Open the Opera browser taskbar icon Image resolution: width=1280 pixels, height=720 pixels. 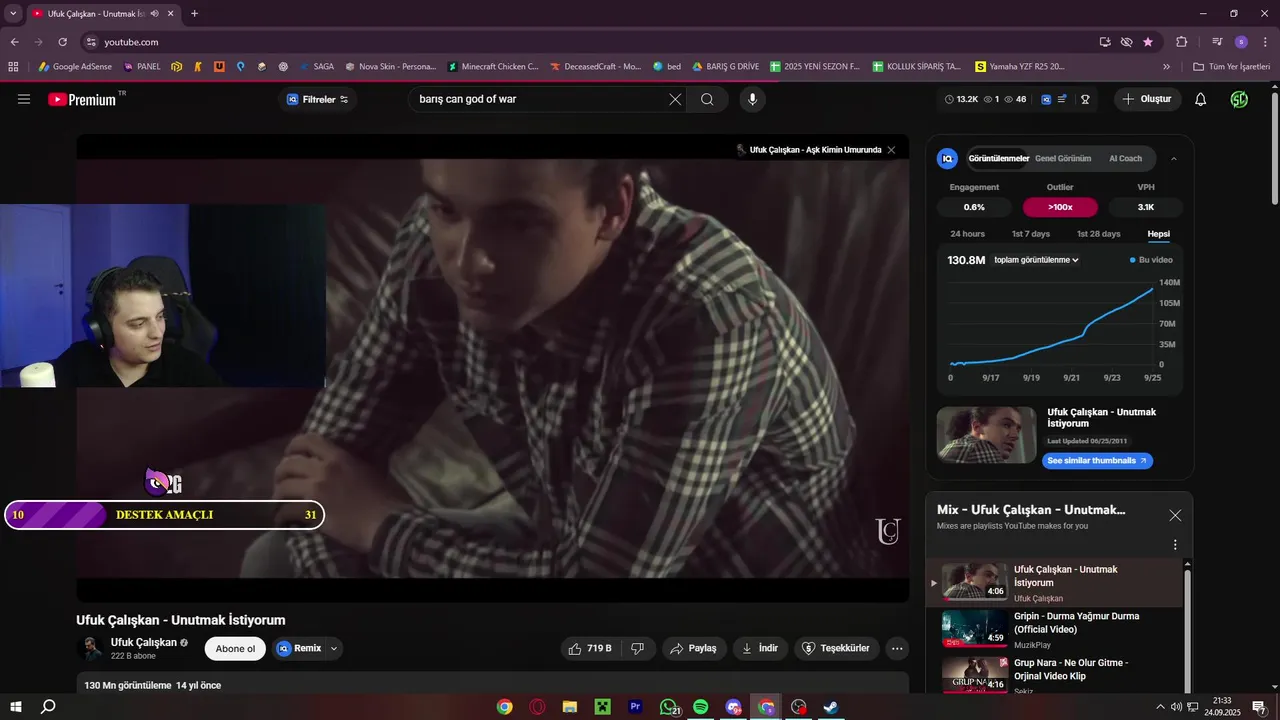(x=537, y=707)
